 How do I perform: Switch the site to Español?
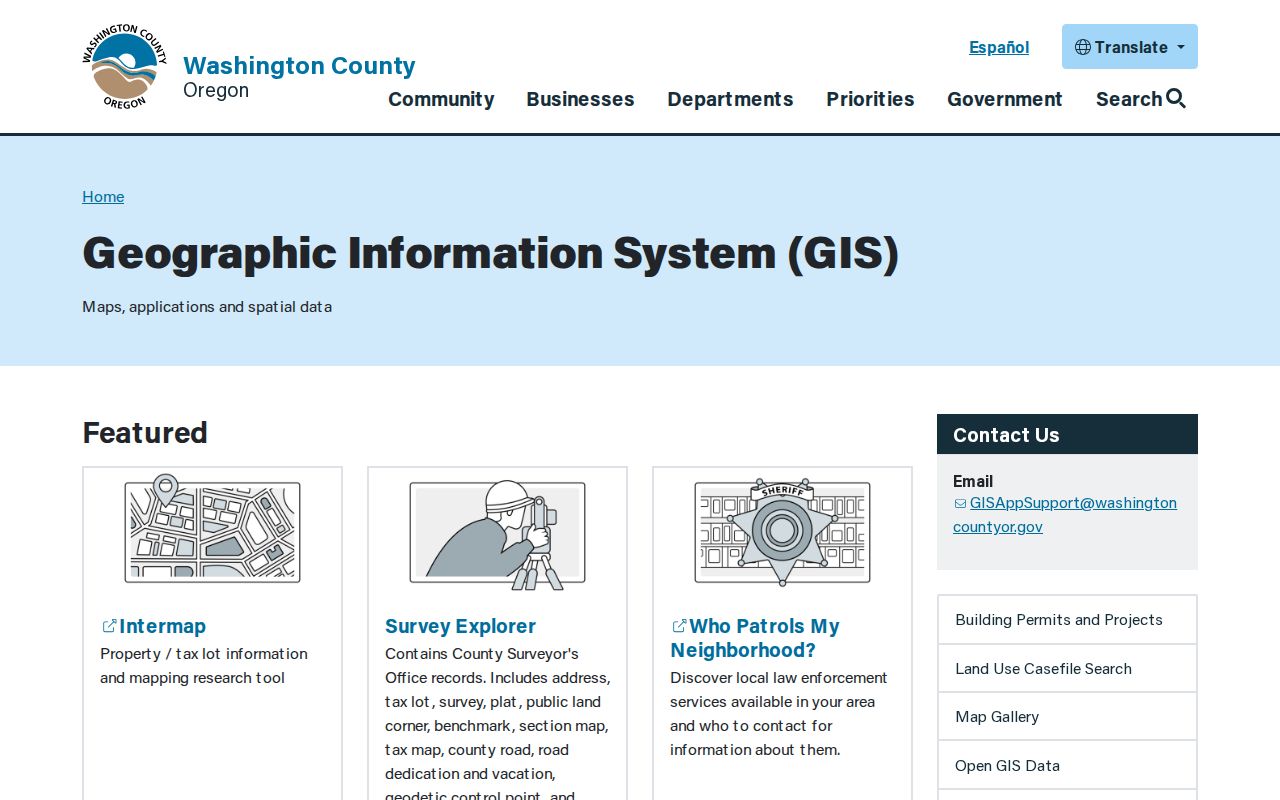(x=999, y=47)
